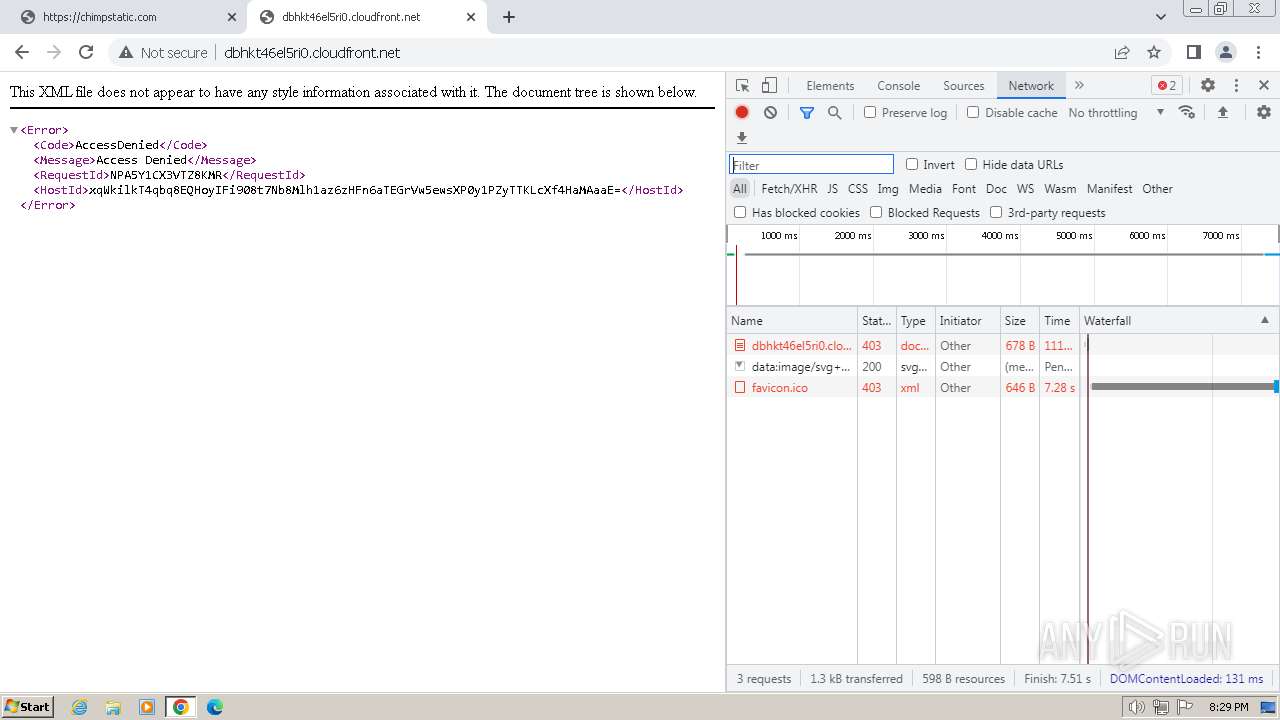Select the All filter type

pos(740,189)
